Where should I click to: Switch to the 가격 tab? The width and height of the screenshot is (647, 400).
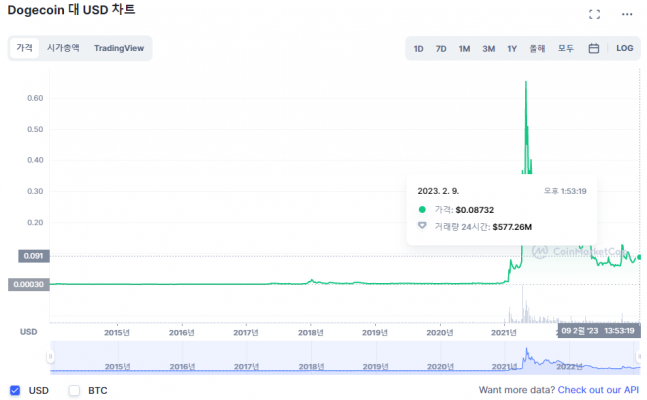pyautogui.click(x=24, y=48)
